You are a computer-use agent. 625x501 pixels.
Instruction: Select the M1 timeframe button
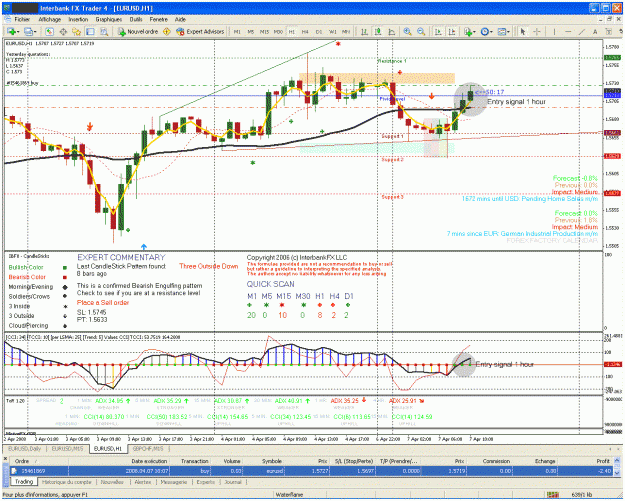tap(237, 31)
